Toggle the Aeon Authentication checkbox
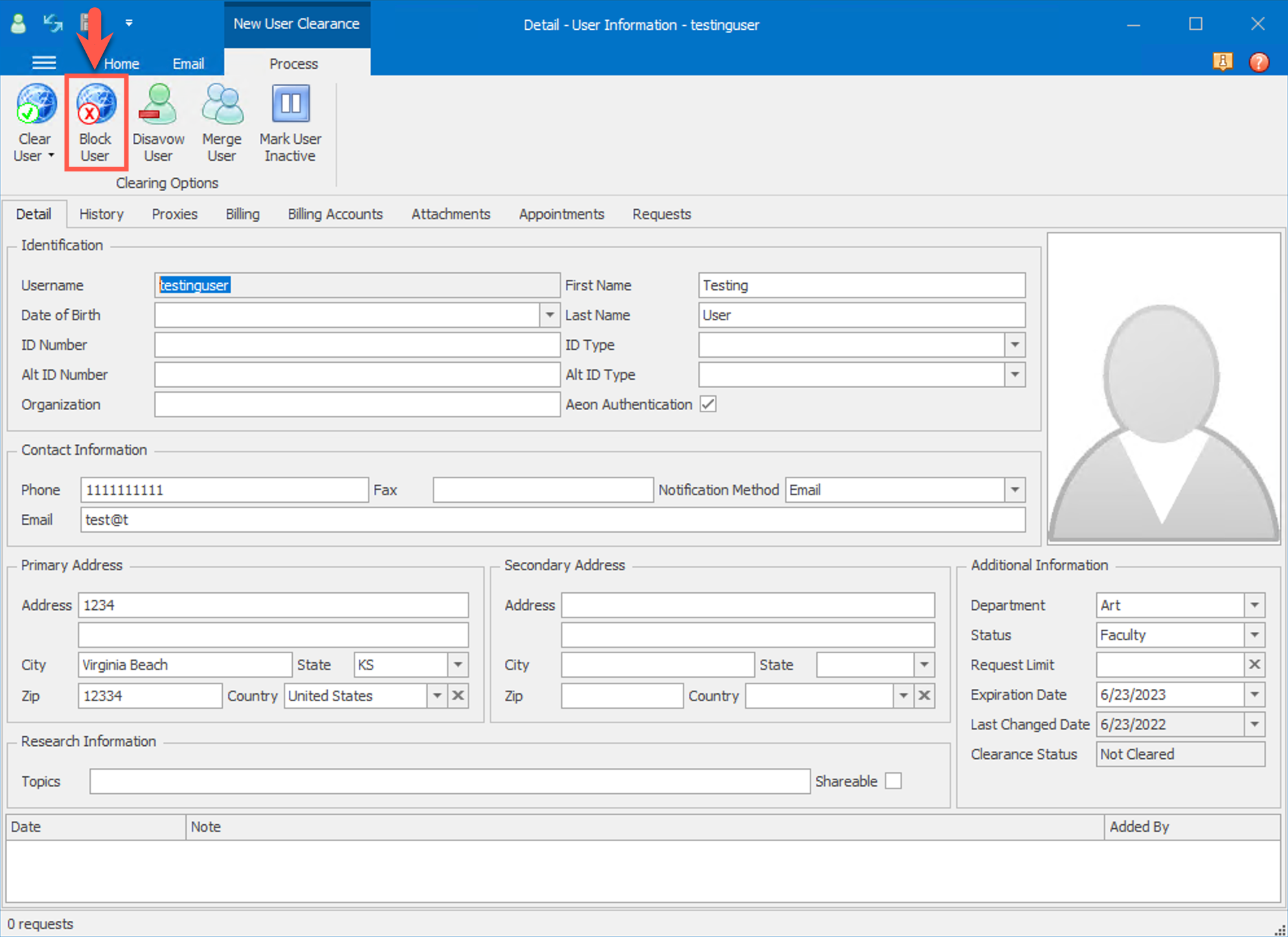Screen dimensions: 1288x937 click(x=708, y=404)
